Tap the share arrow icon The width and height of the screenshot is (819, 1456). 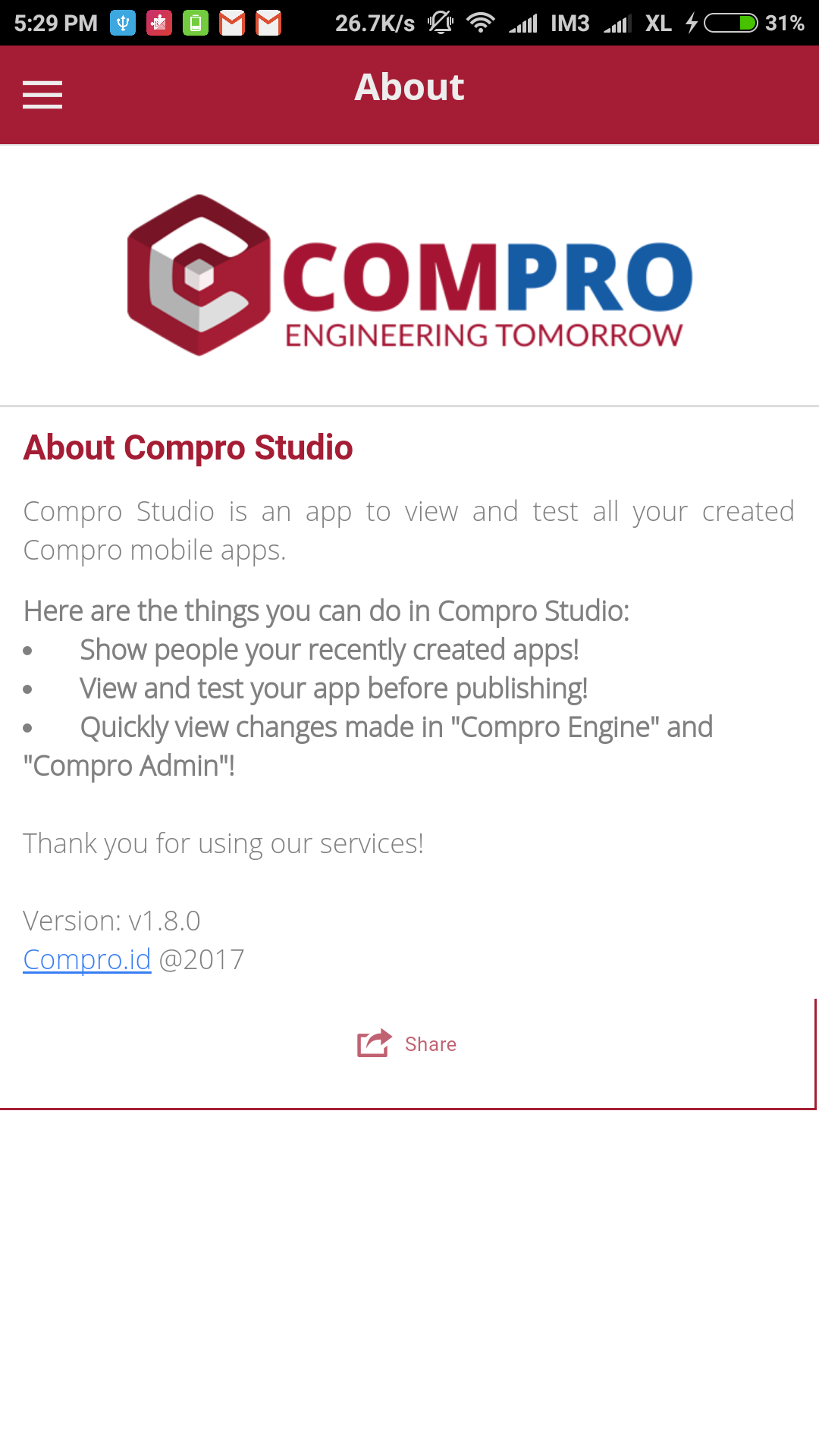click(x=375, y=1043)
